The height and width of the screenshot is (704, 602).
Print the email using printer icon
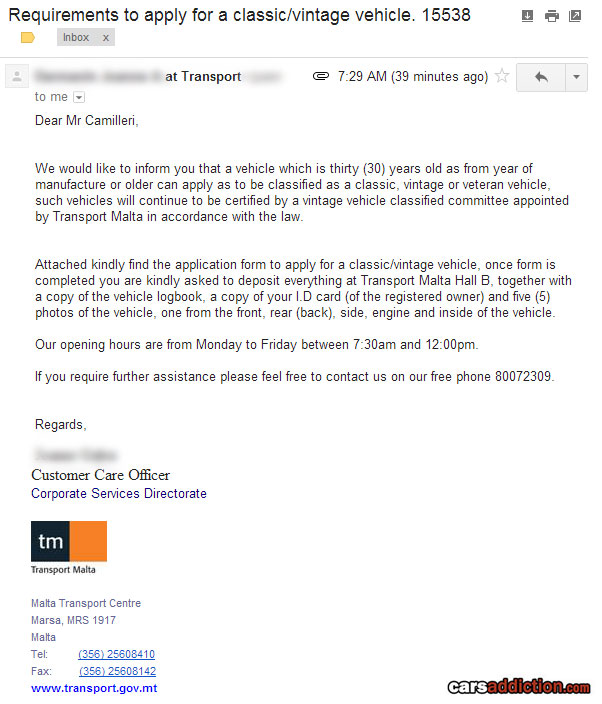click(x=552, y=16)
